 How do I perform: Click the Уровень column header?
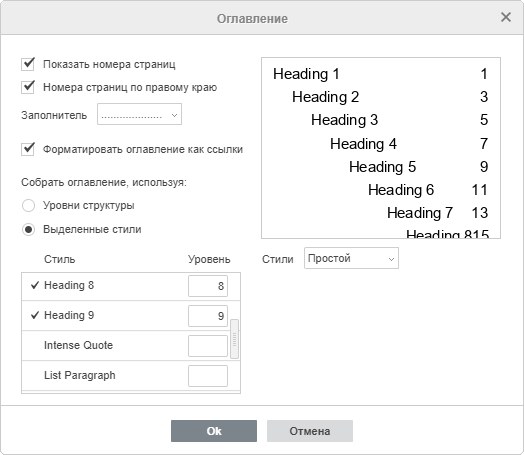[209, 259]
